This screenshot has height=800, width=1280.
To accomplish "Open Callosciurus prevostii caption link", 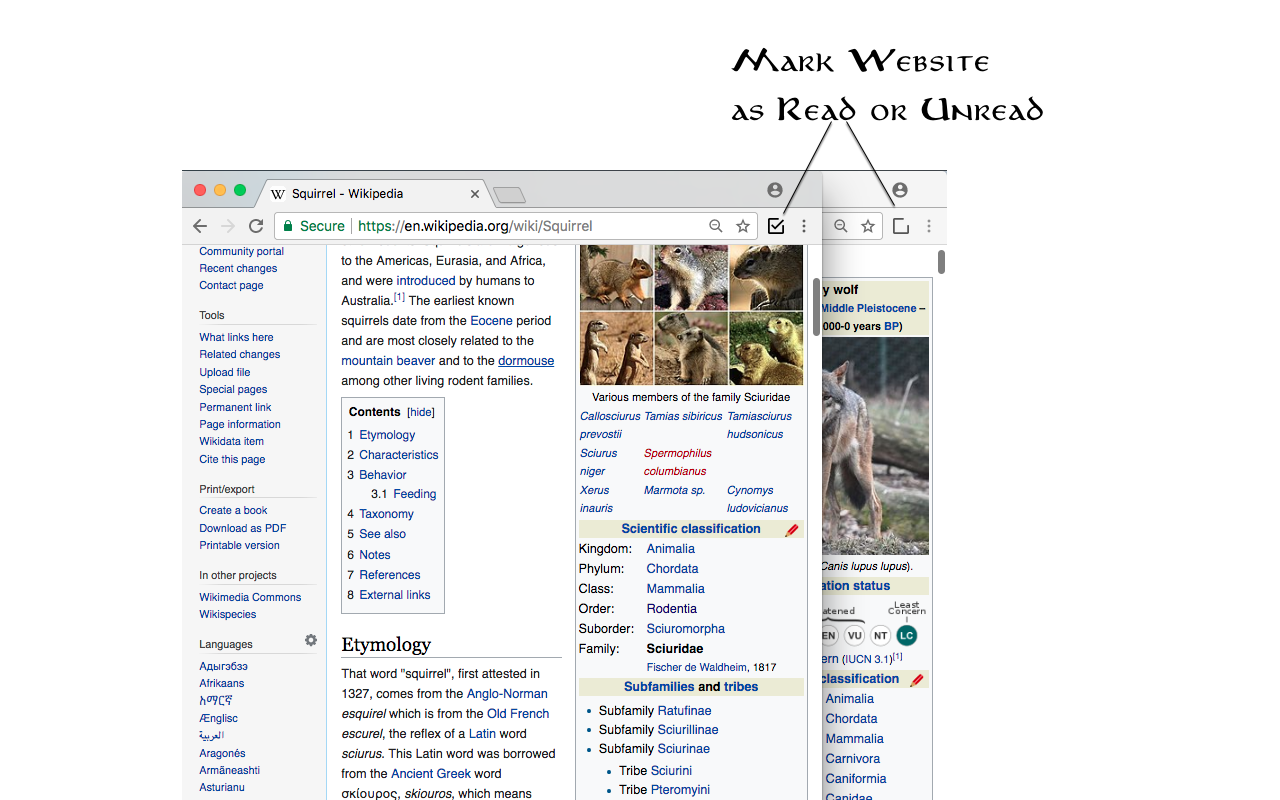I will point(608,425).
